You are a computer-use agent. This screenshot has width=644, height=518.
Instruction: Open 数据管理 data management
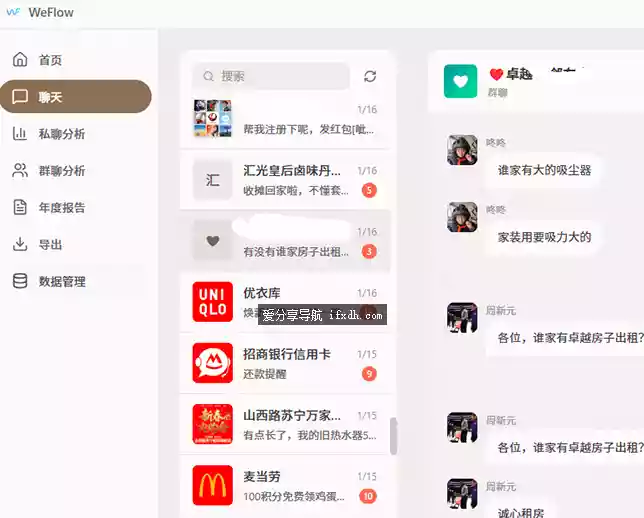[76, 281]
